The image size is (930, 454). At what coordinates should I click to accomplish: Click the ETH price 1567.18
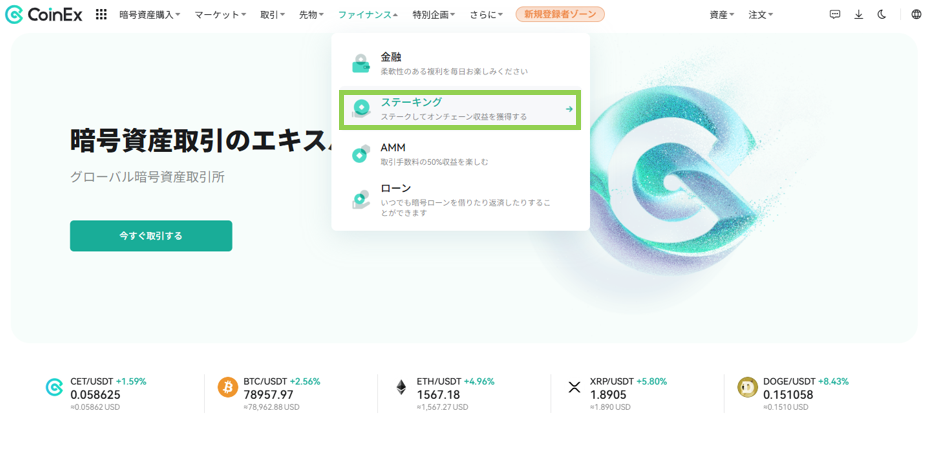point(438,395)
